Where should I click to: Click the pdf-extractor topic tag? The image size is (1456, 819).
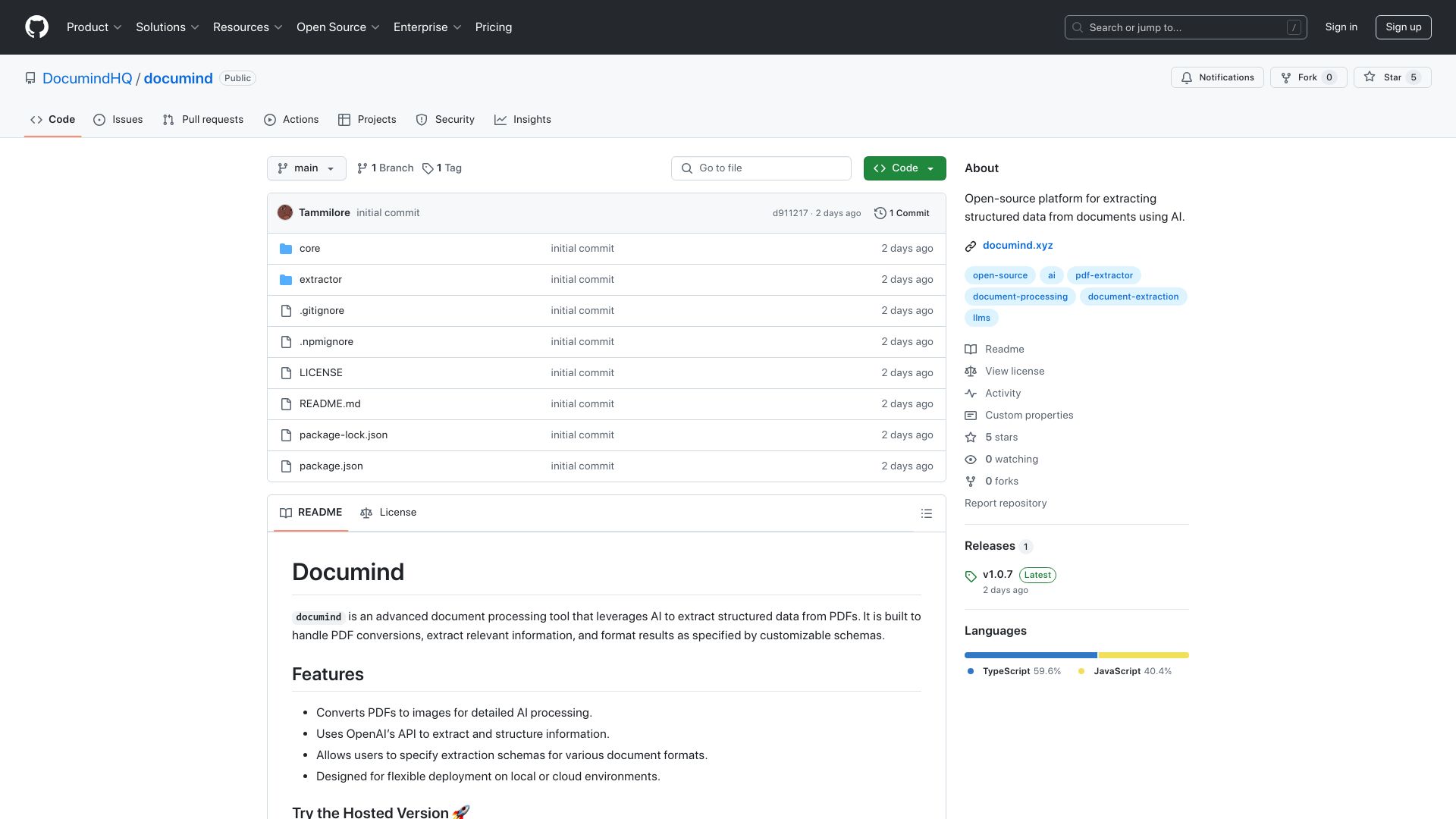pyautogui.click(x=1104, y=275)
